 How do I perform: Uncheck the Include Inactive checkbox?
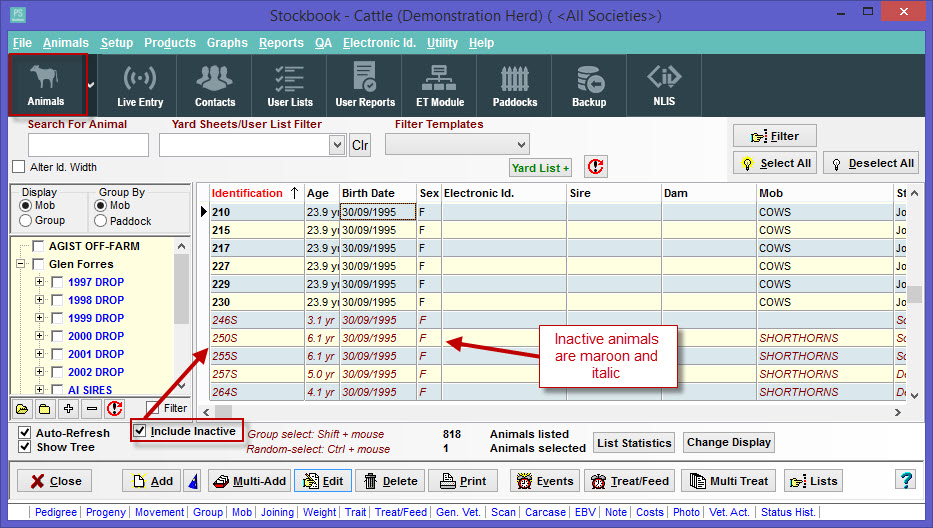coord(140,430)
